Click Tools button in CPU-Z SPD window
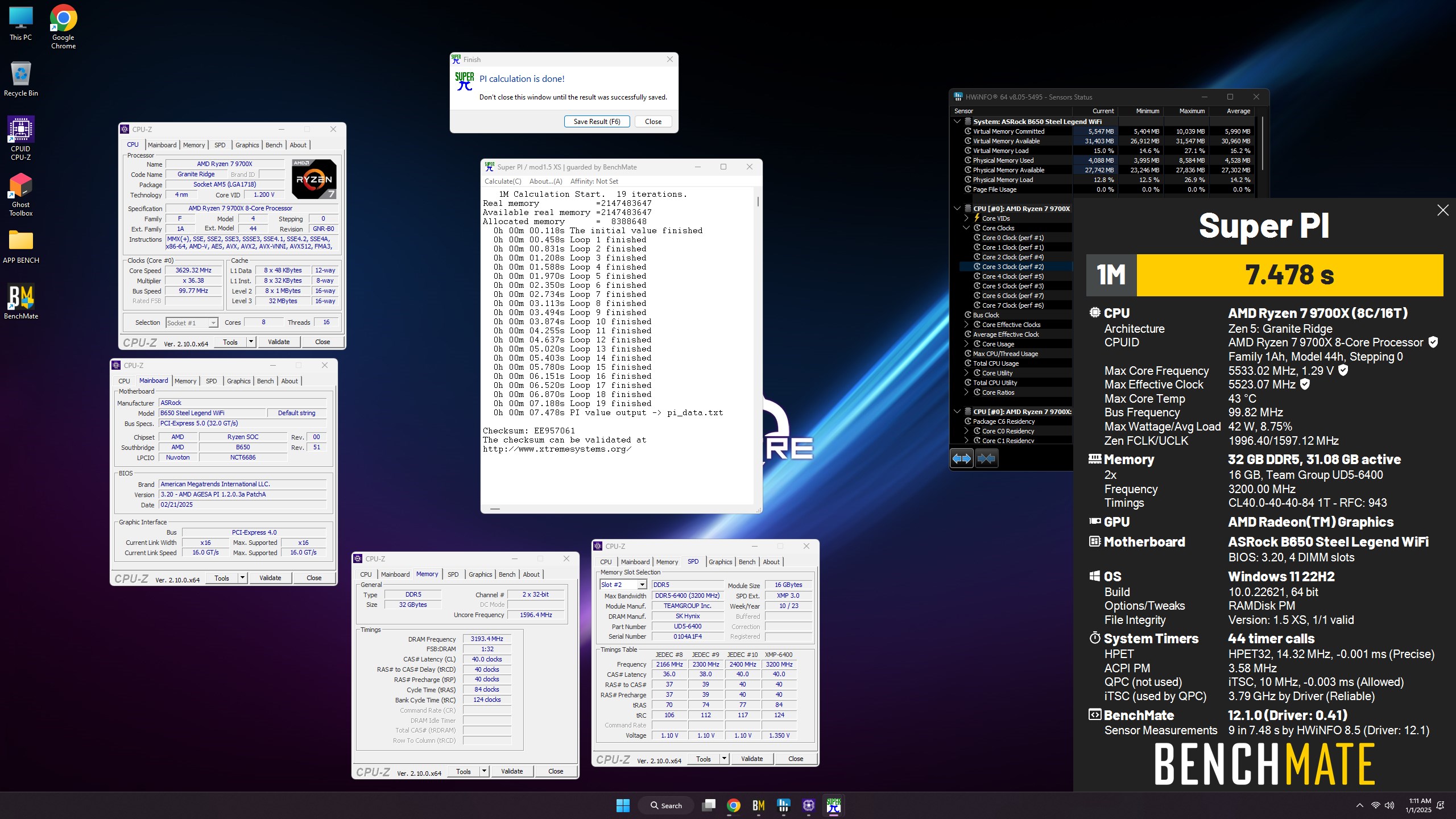The image size is (1456, 819). click(704, 759)
